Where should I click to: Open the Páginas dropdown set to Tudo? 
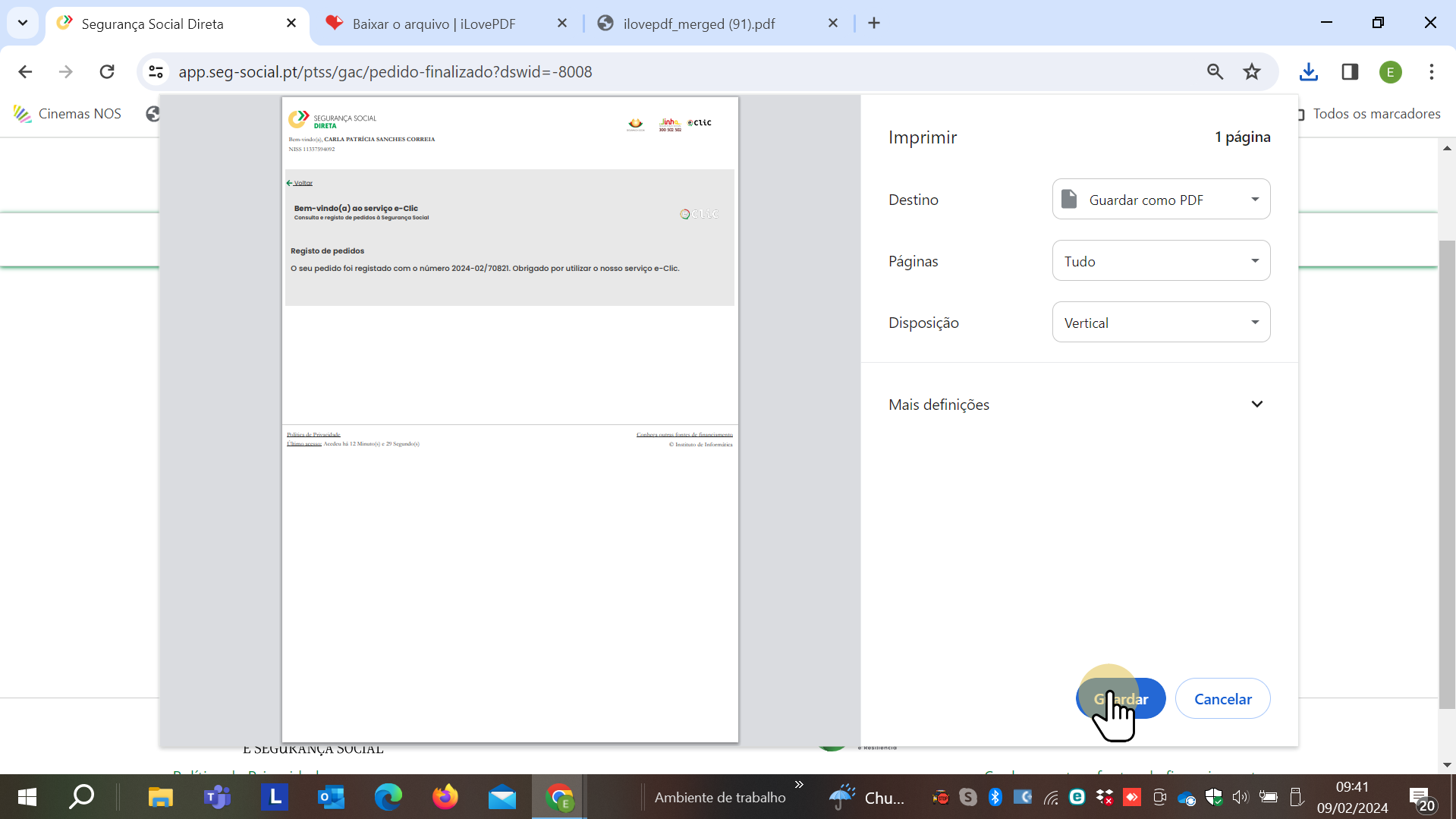(x=1161, y=261)
